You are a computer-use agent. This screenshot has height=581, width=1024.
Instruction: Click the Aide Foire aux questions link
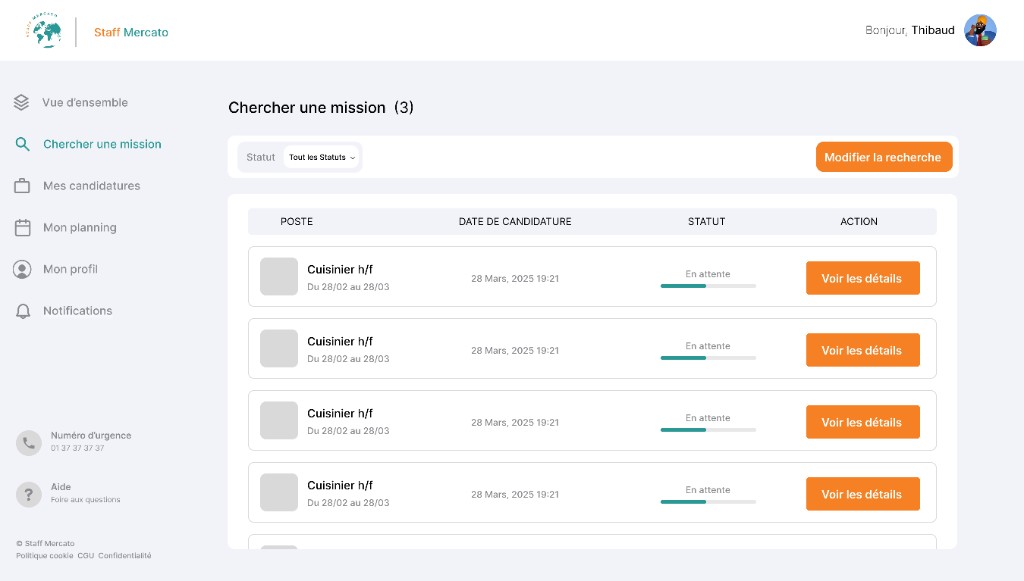(x=85, y=493)
